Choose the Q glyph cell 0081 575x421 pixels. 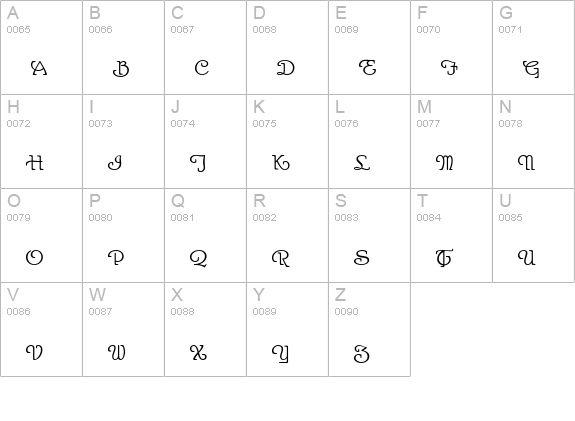pyautogui.click(x=206, y=235)
